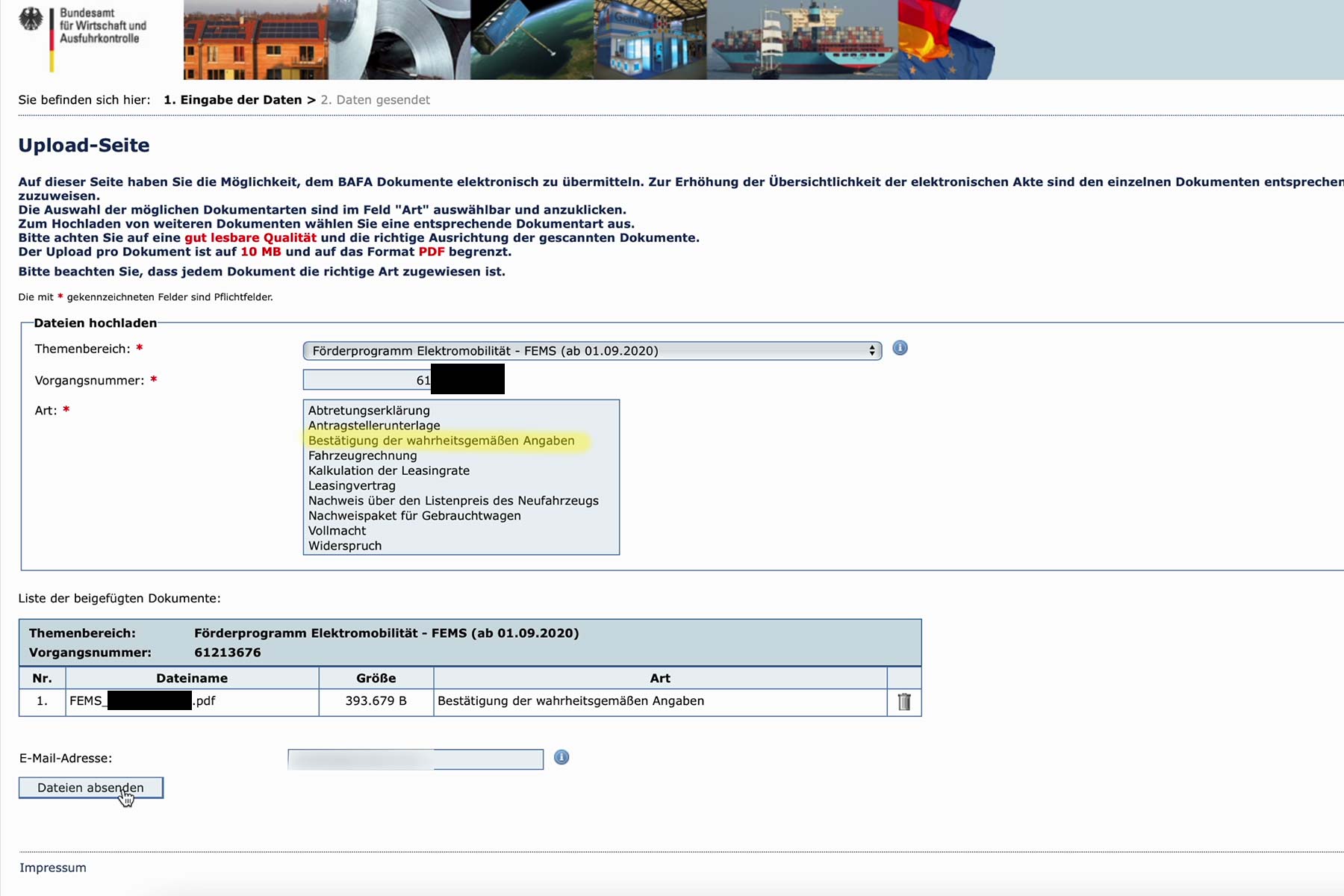
Task: Select Nachweispaket für Gebrauchtwagen option
Action: click(414, 516)
